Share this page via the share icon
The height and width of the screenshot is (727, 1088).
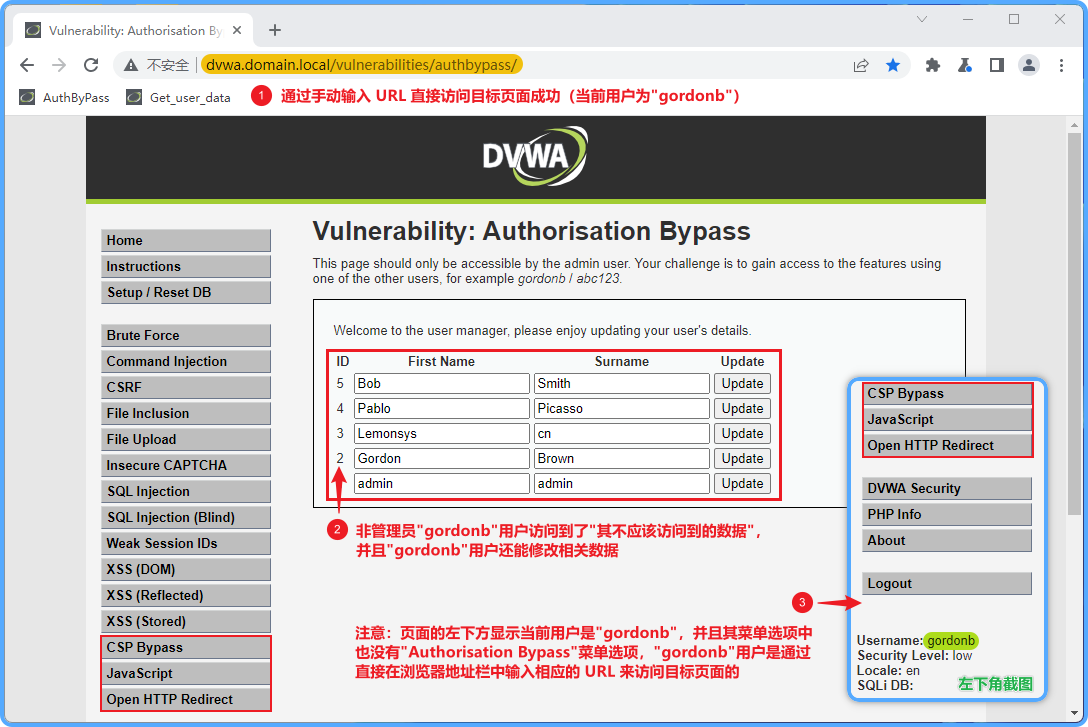click(861, 65)
